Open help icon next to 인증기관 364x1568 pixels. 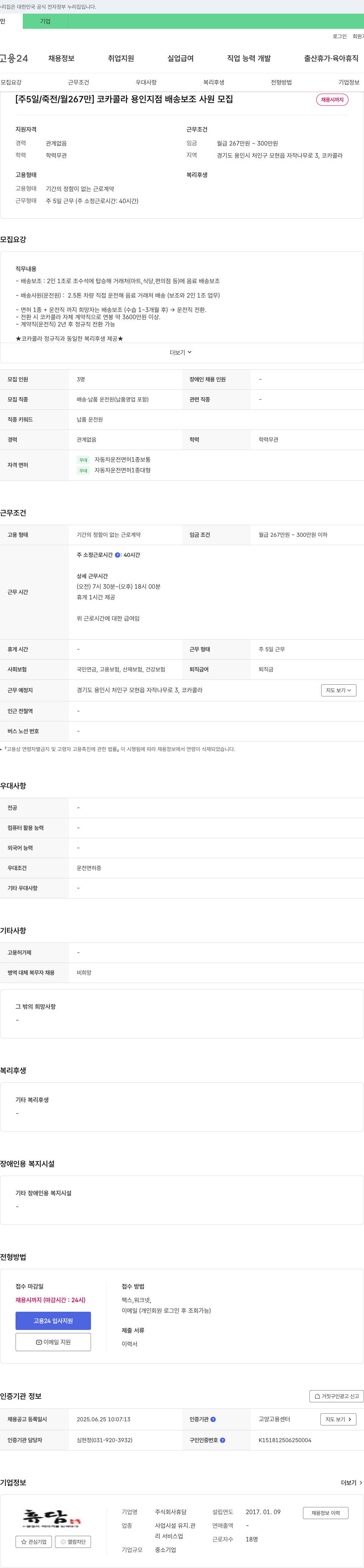pos(213,1419)
